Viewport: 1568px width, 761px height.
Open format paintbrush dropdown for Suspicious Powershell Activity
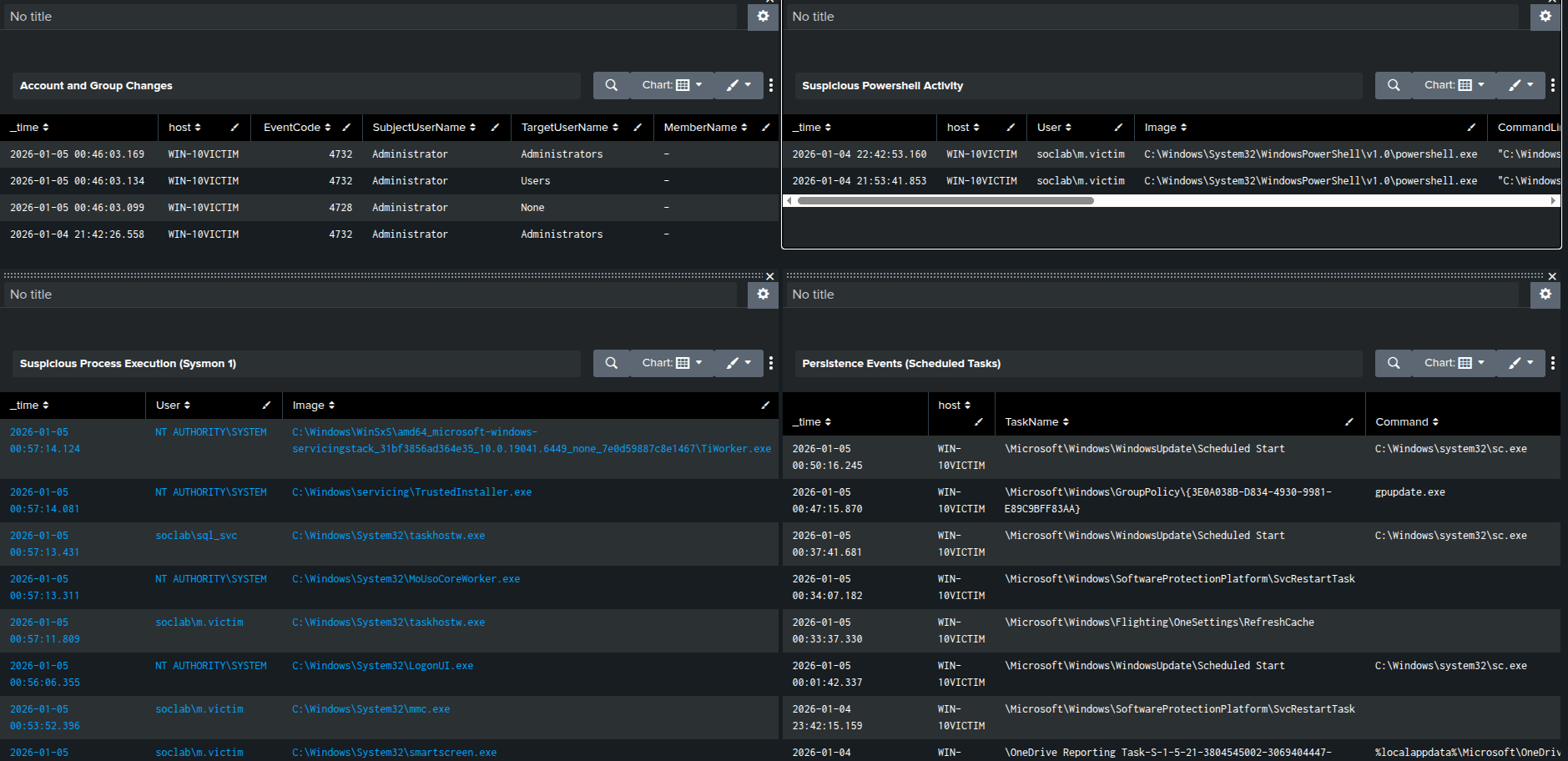(x=1521, y=85)
